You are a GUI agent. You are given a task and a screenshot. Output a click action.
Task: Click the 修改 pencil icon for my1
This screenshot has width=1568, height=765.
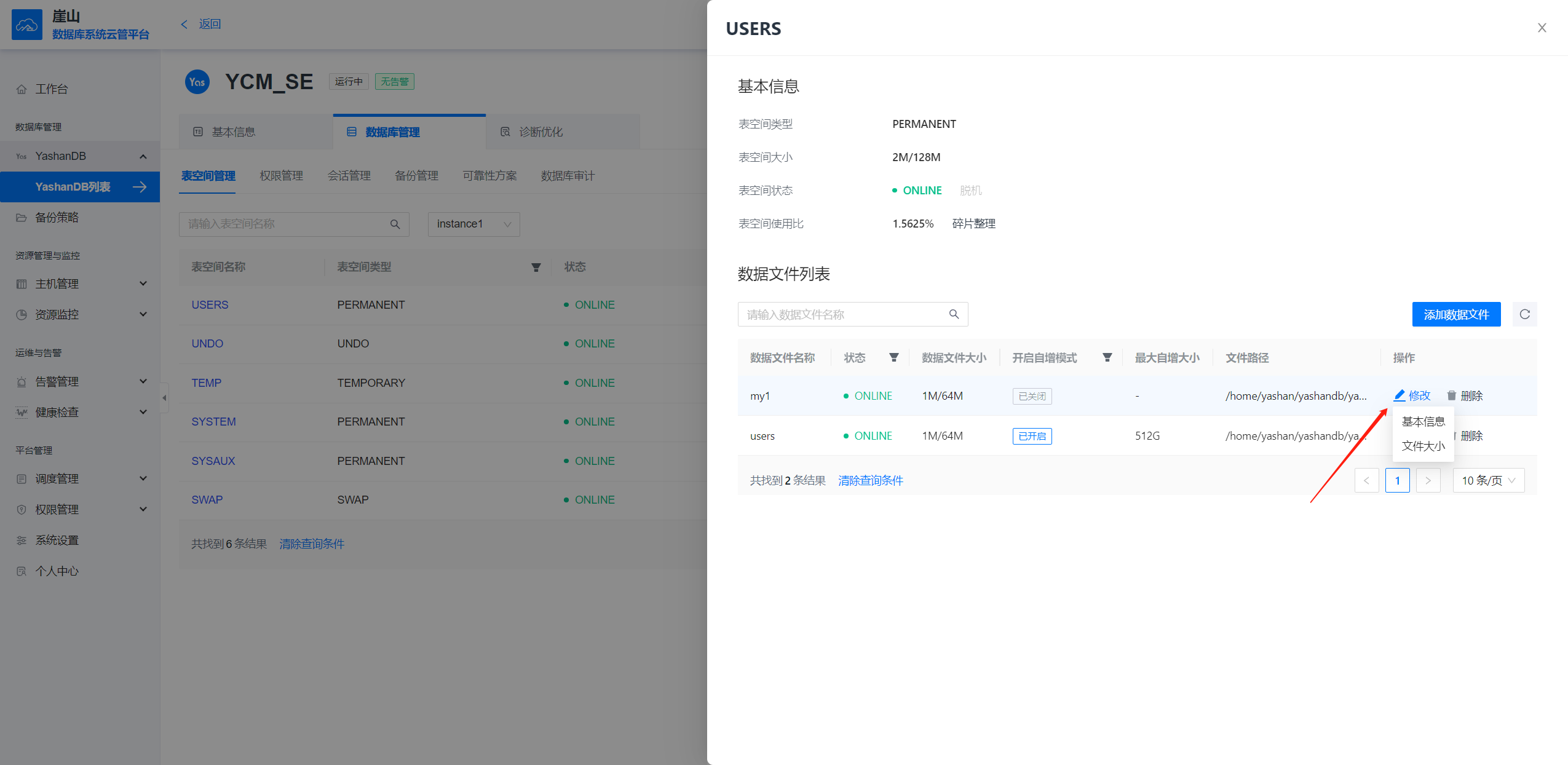(1400, 395)
